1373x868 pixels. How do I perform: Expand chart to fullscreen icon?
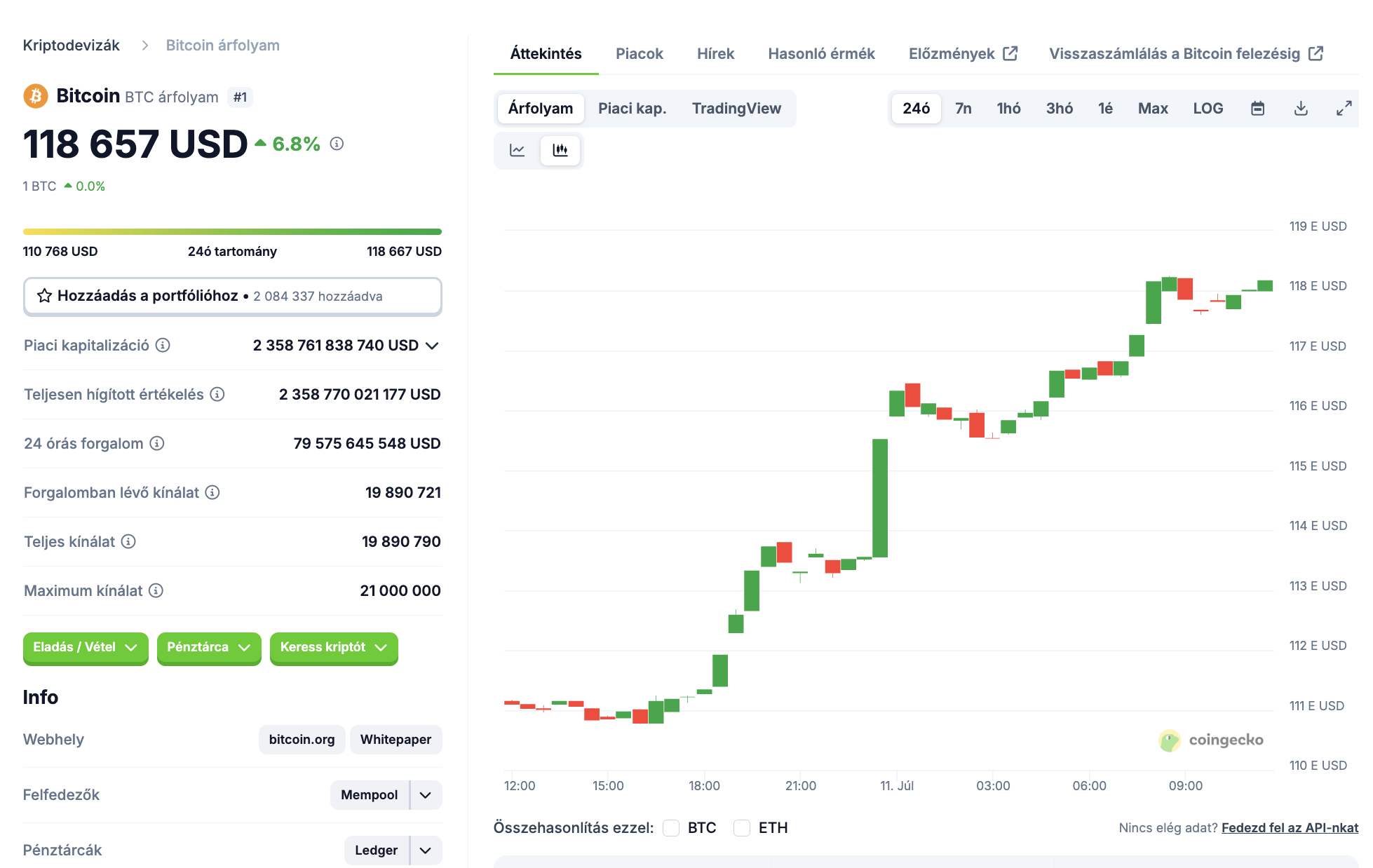pyautogui.click(x=1344, y=109)
